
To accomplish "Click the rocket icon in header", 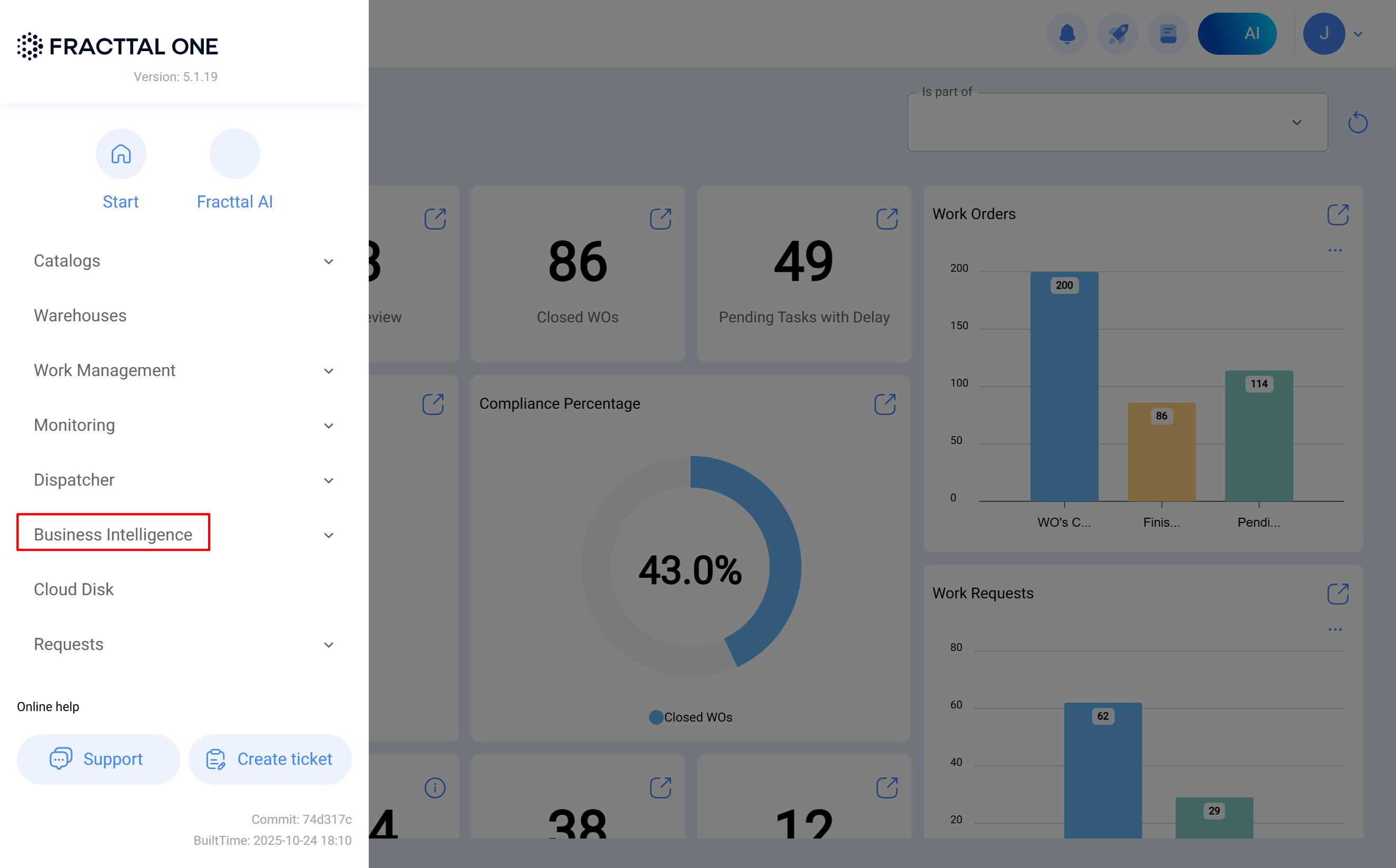I will [x=1117, y=34].
